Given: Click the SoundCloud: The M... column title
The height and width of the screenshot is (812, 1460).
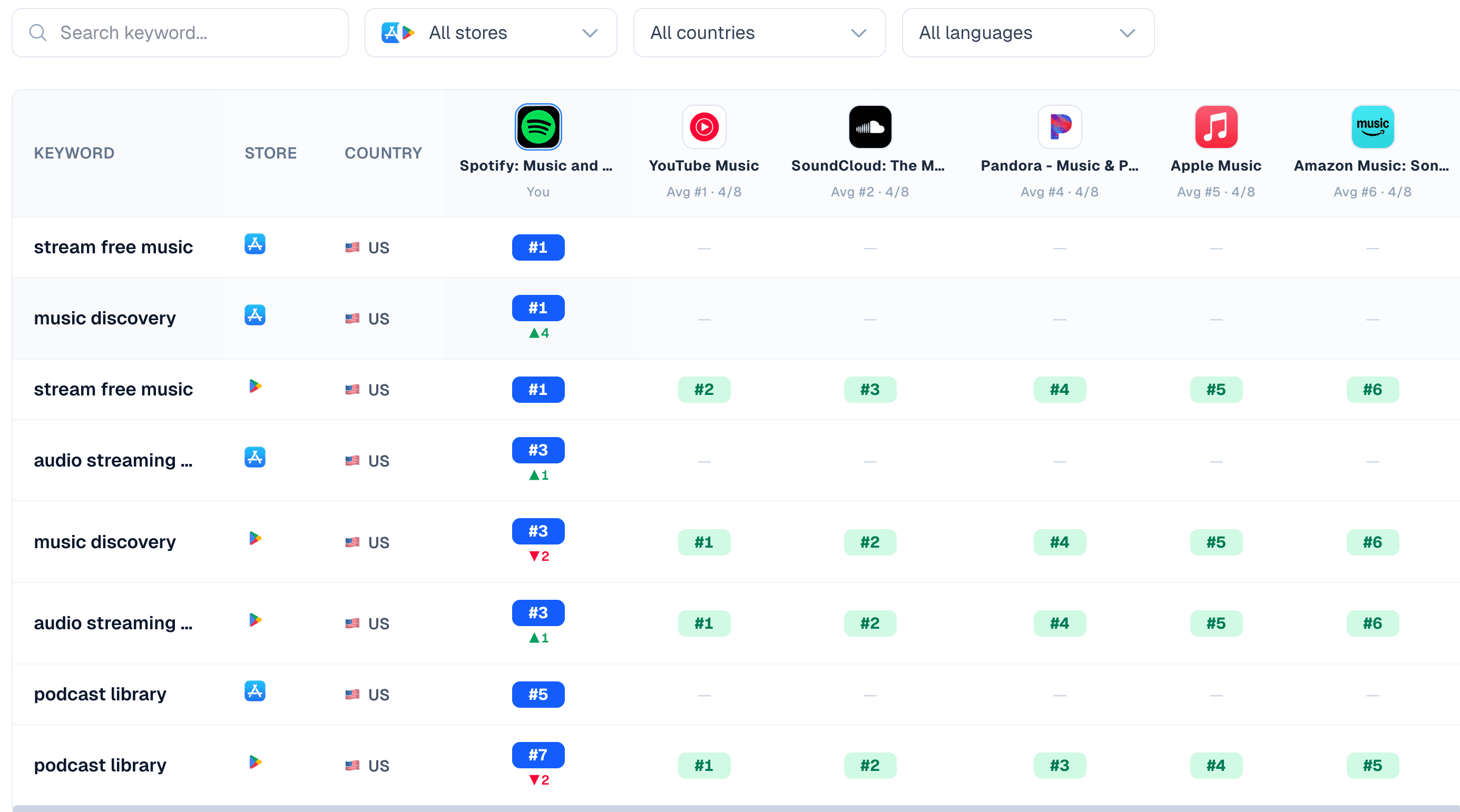Looking at the screenshot, I should pos(868,165).
